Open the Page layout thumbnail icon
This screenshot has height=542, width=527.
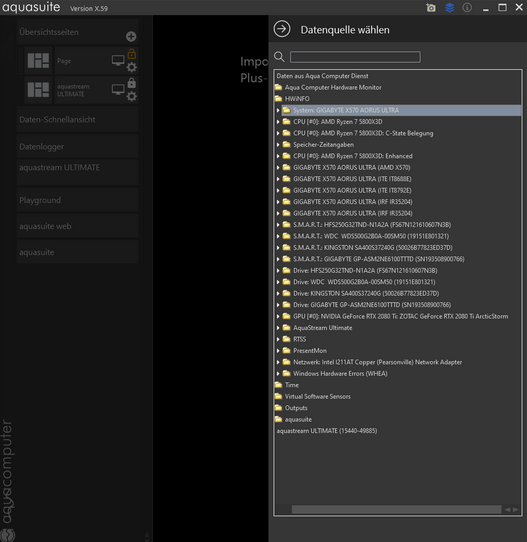point(38,60)
